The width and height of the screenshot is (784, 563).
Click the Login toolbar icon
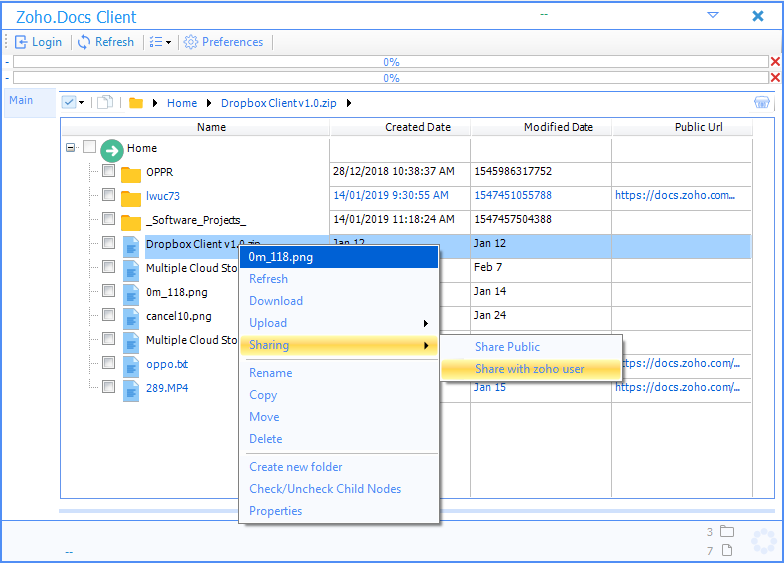(x=21, y=42)
